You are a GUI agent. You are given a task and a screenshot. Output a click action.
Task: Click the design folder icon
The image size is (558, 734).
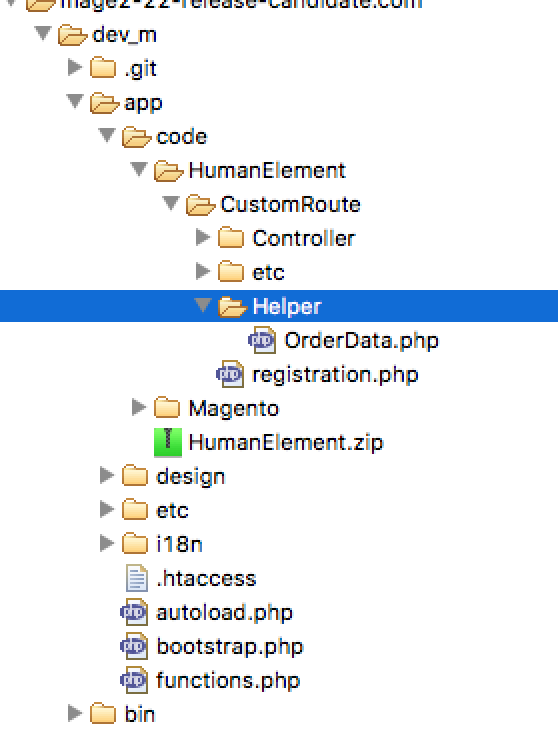point(135,477)
